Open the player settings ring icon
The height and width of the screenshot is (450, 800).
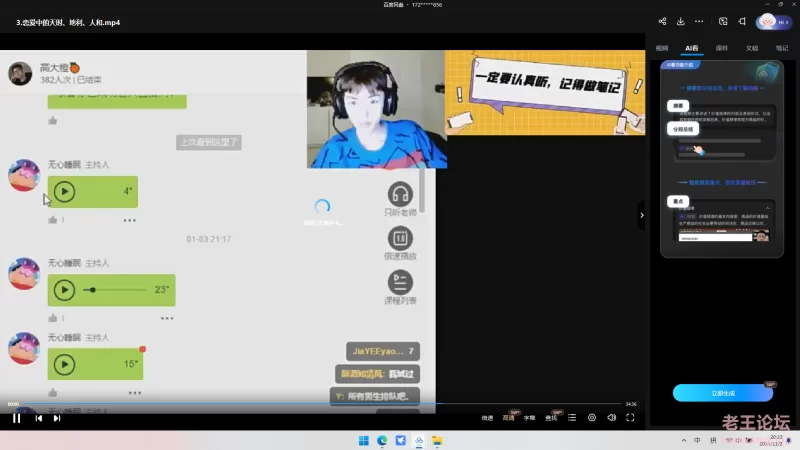pos(592,418)
